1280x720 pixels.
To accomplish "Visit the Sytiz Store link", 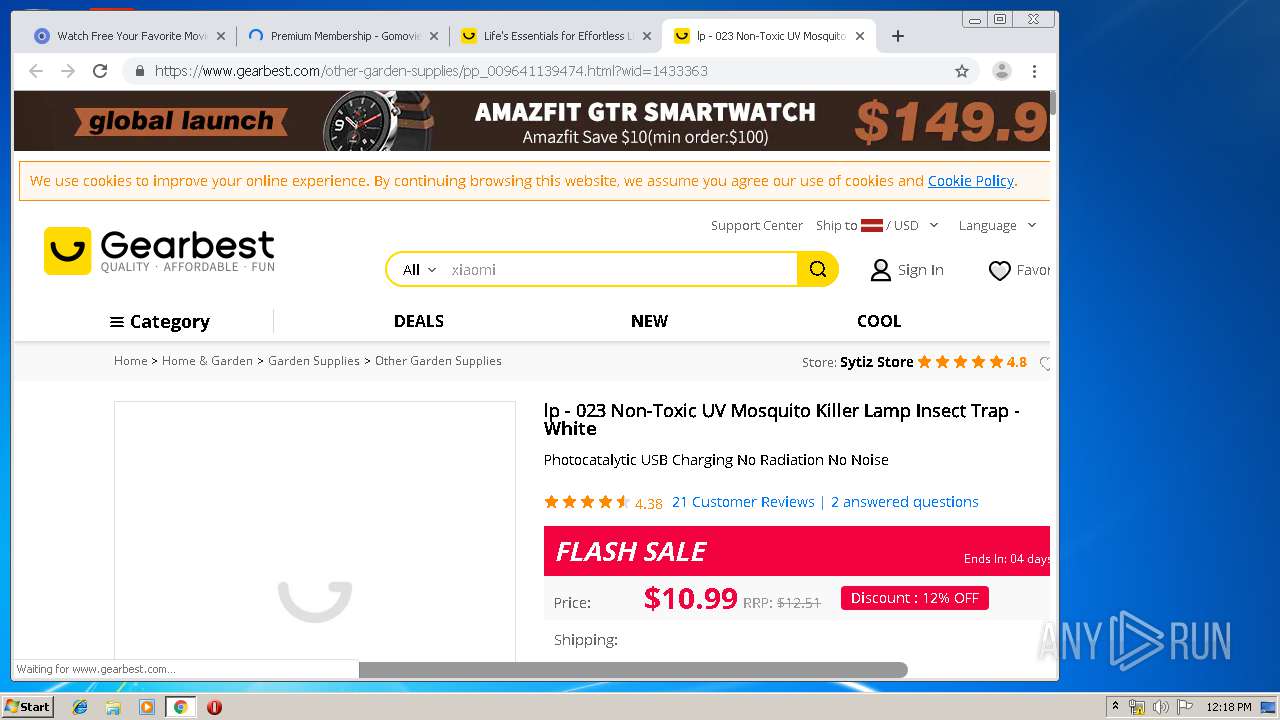I will pyautogui.click(x=876, y=362).
